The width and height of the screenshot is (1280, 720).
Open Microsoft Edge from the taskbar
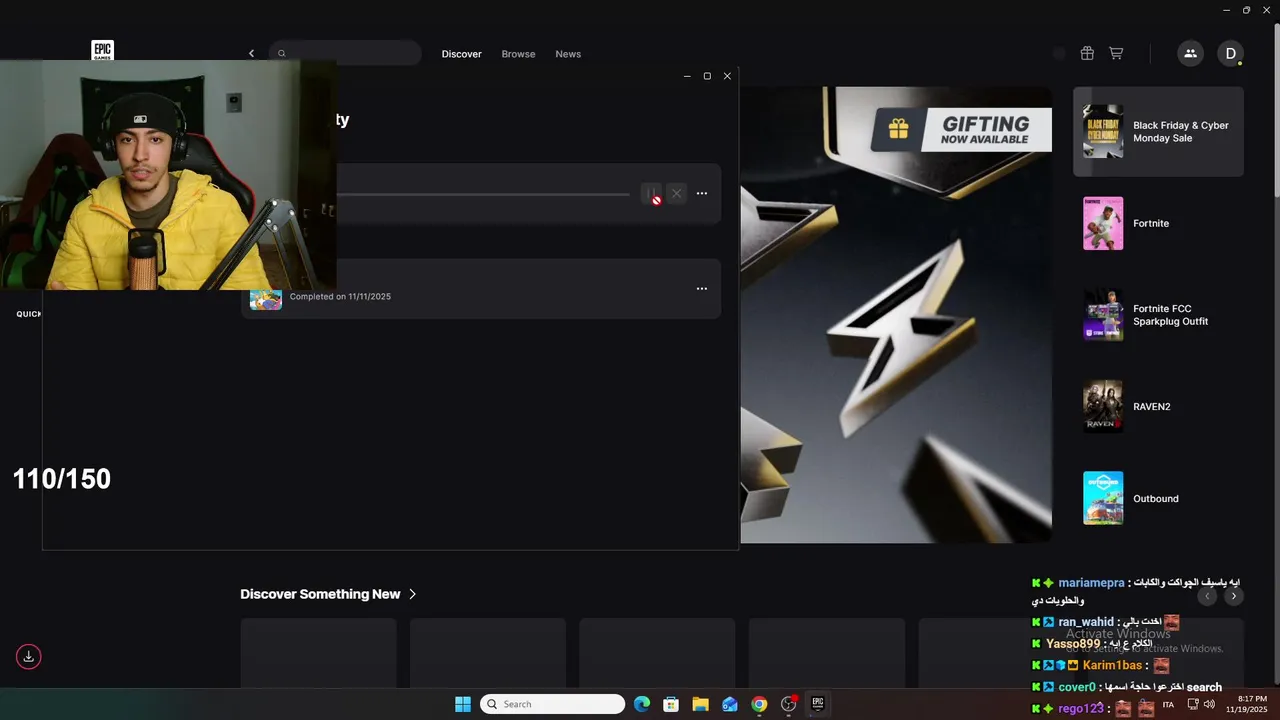[642, 704]
